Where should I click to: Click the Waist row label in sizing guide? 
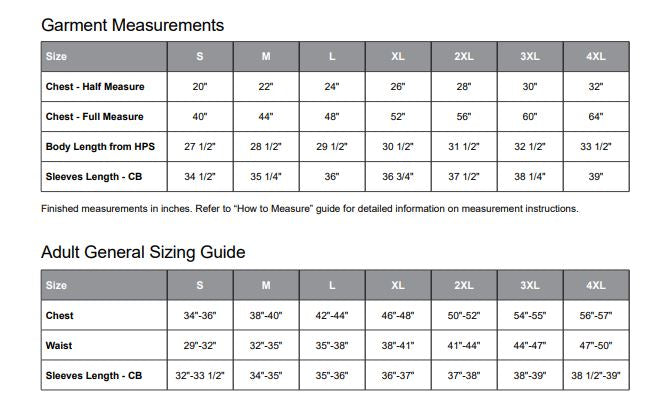coord(59,345)
